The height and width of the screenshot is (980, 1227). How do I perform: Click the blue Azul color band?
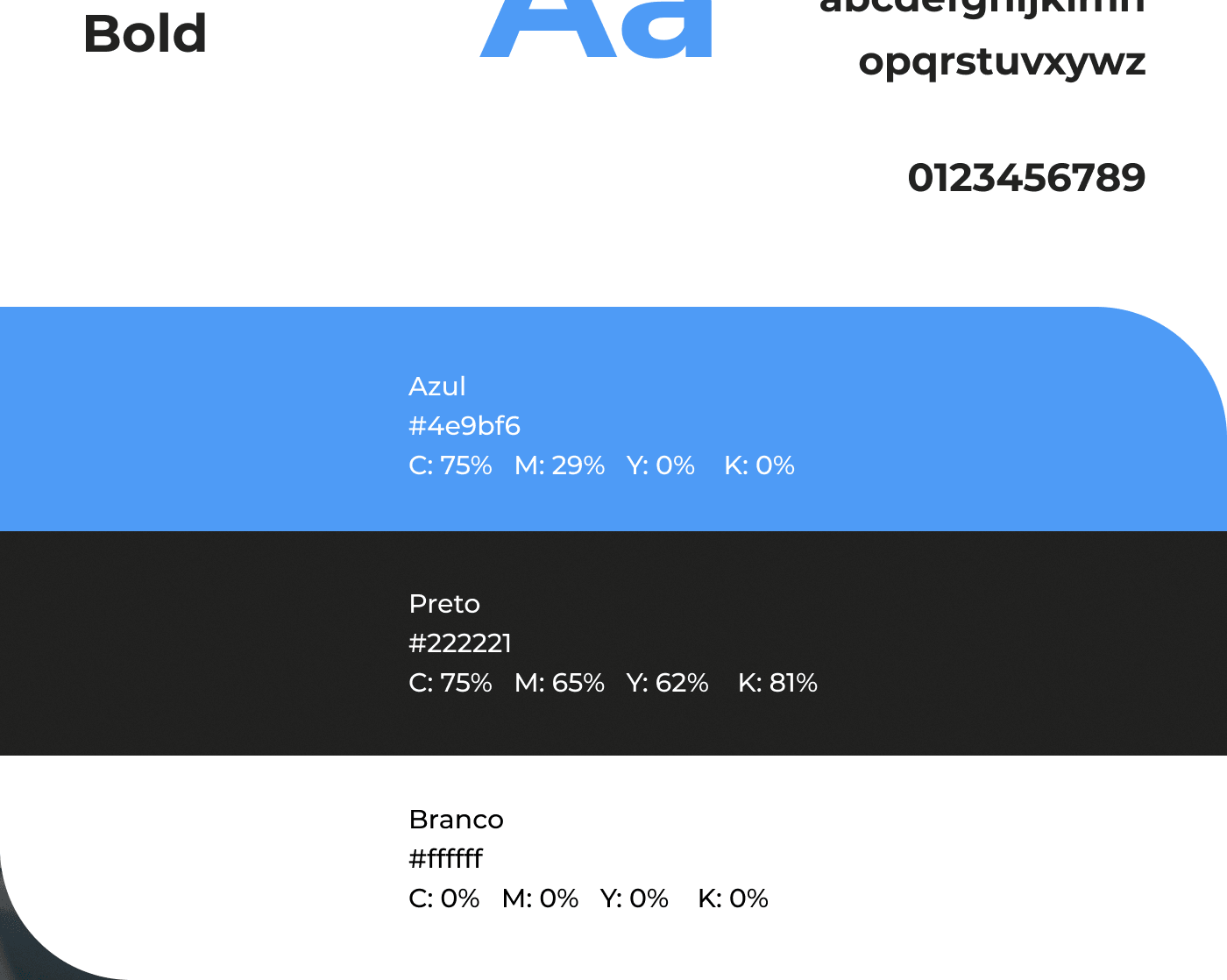[x=613, y=419]
